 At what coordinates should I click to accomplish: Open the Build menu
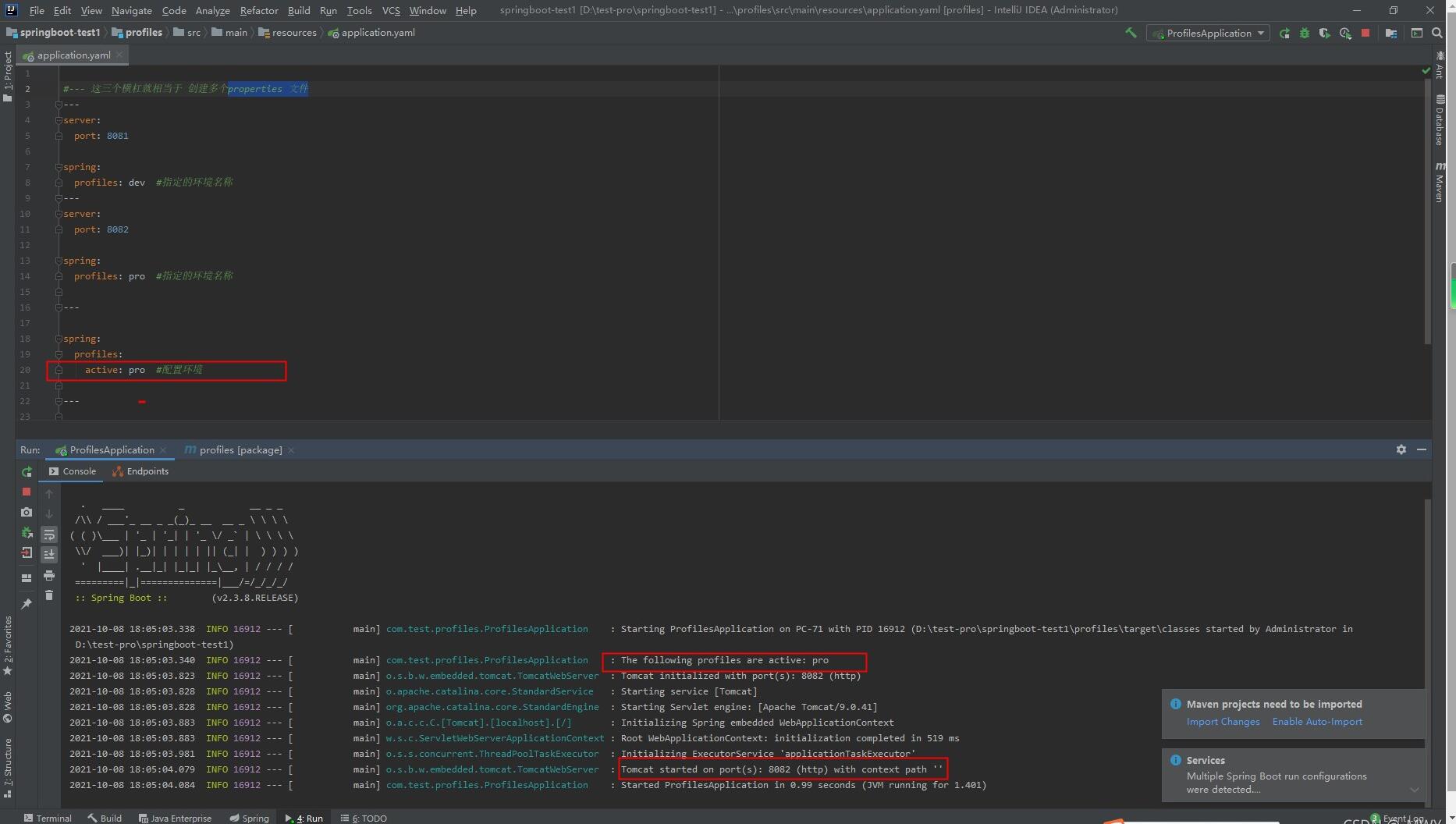coord(299,10)
